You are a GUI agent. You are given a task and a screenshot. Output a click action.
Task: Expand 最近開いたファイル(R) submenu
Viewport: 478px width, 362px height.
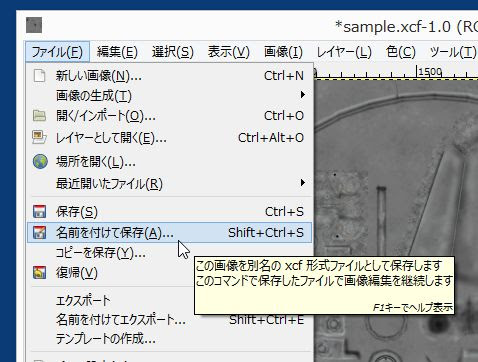[169, 183]
